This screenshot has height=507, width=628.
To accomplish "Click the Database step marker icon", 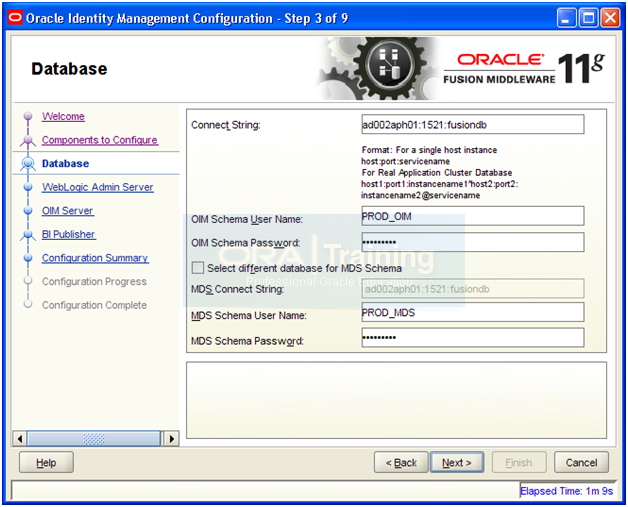I will pos(28,163).
